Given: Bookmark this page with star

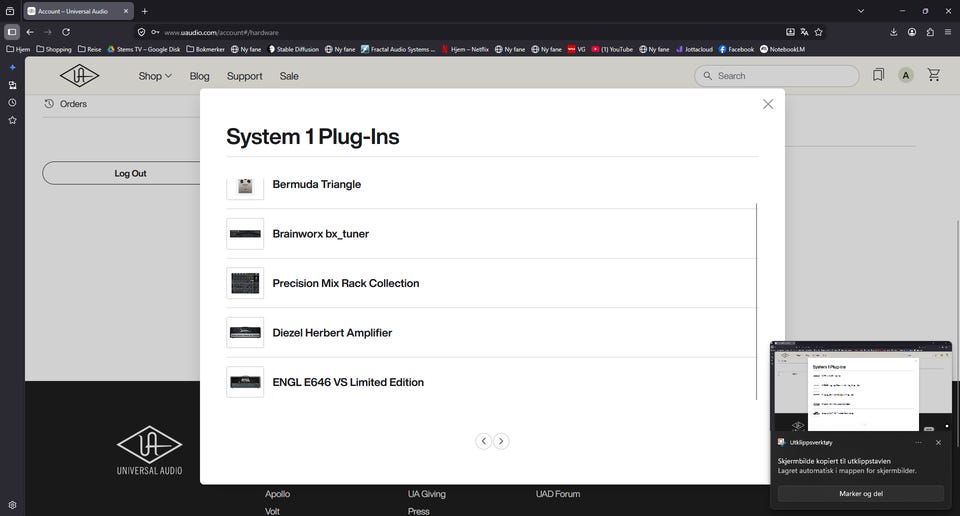Looking at the screenshot, I should (x=819, y=32).
